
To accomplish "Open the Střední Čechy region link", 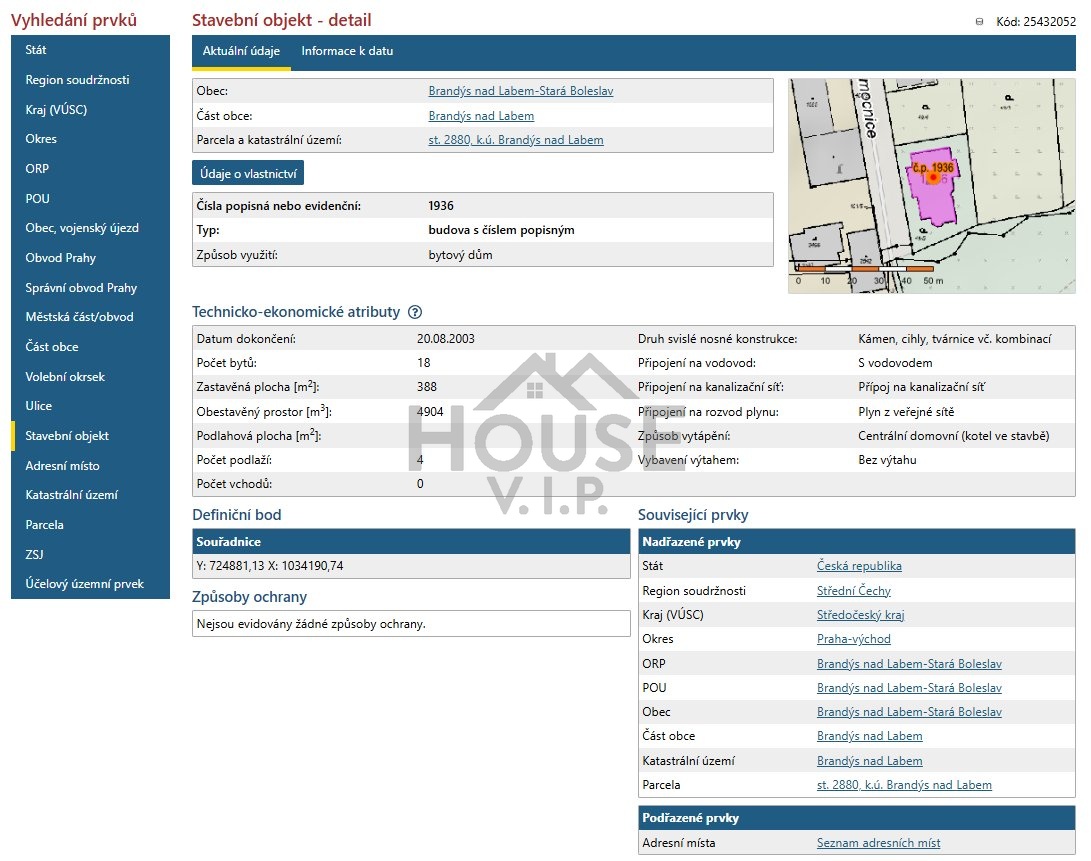I will tap(853, 591).
